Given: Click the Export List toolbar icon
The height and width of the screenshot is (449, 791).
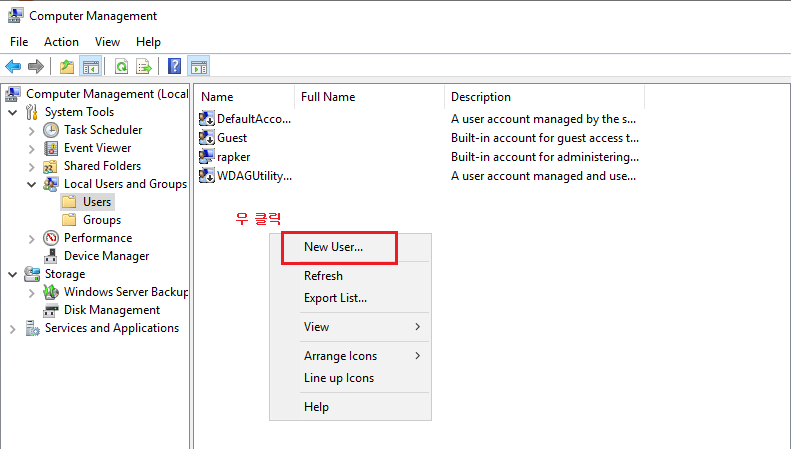Looking at the screenshot, I should (144, 66).
